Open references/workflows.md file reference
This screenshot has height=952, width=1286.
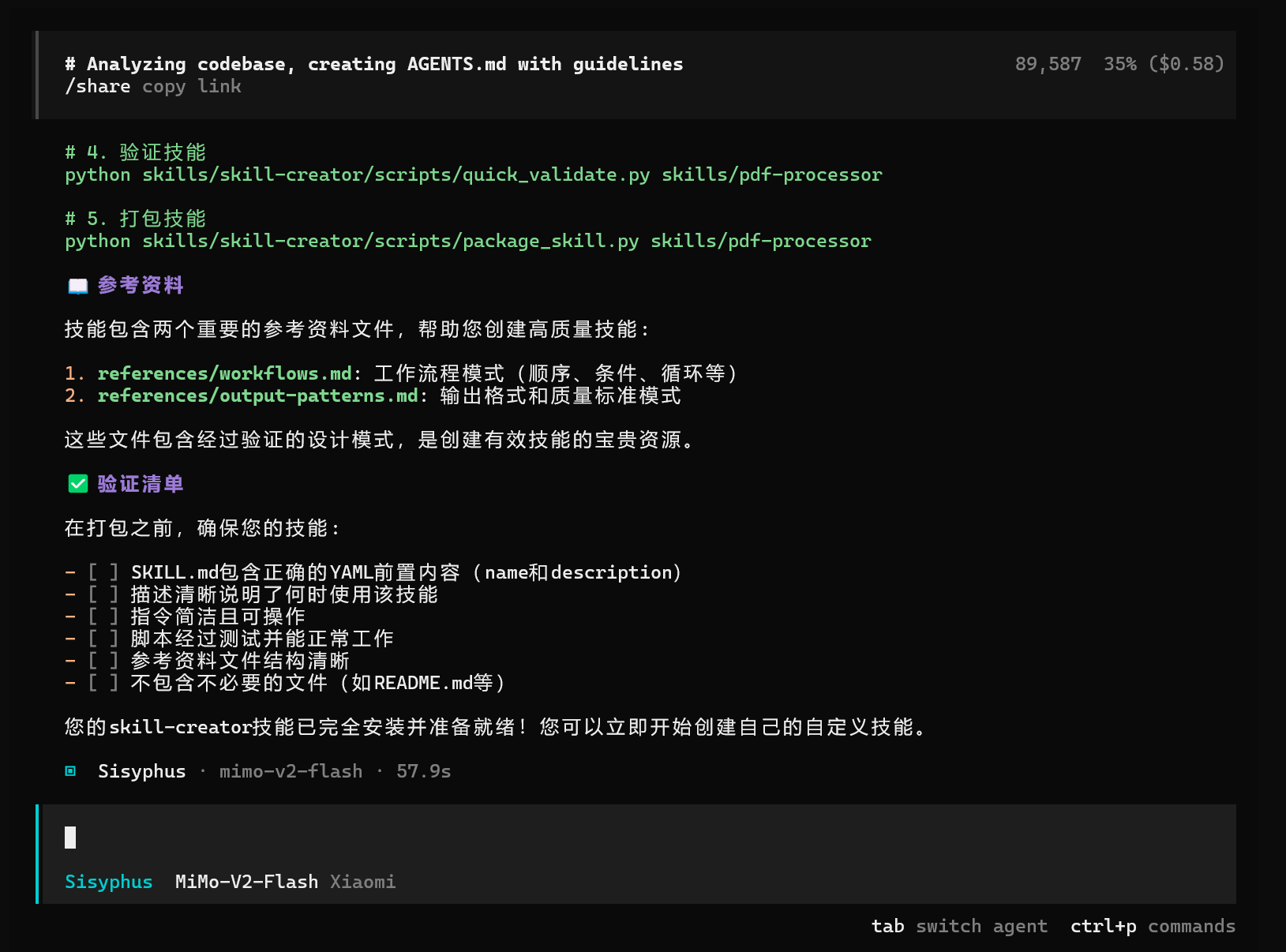224,373
